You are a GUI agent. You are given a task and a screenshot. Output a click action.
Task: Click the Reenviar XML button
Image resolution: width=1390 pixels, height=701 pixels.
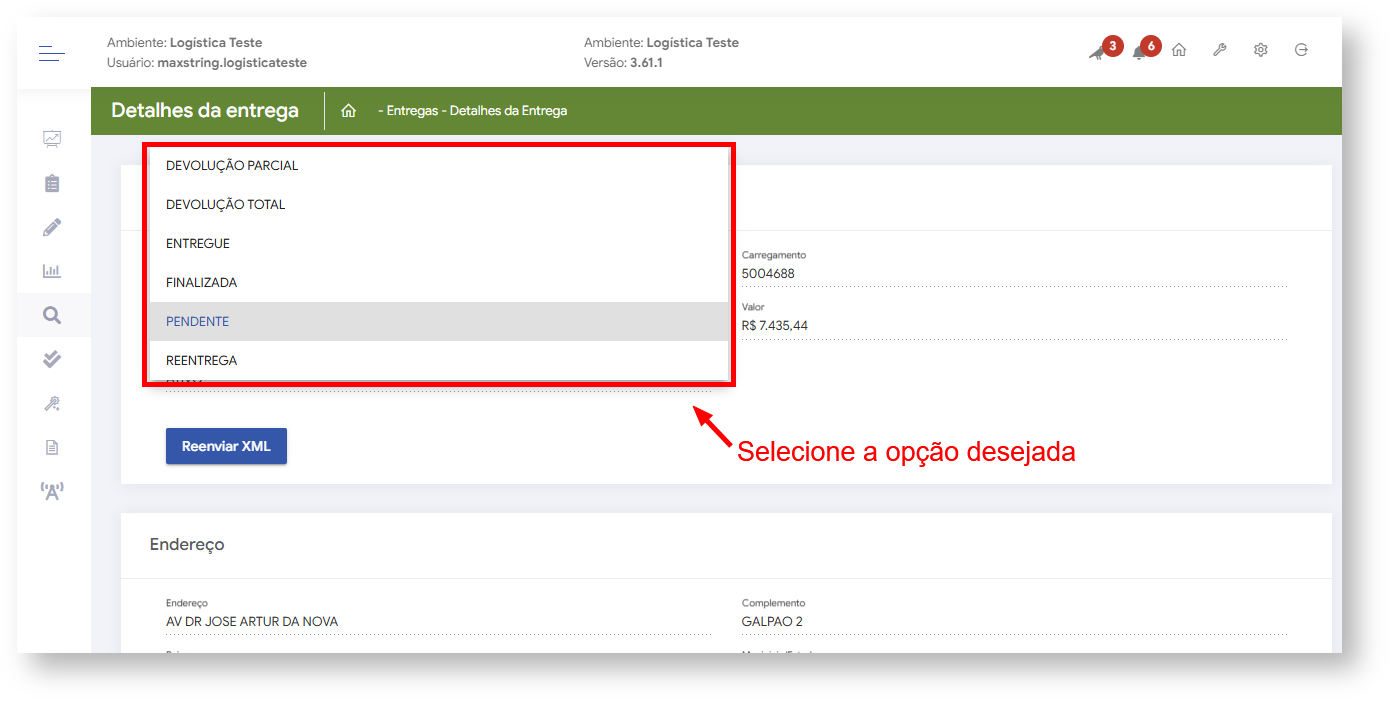point(226,446)
